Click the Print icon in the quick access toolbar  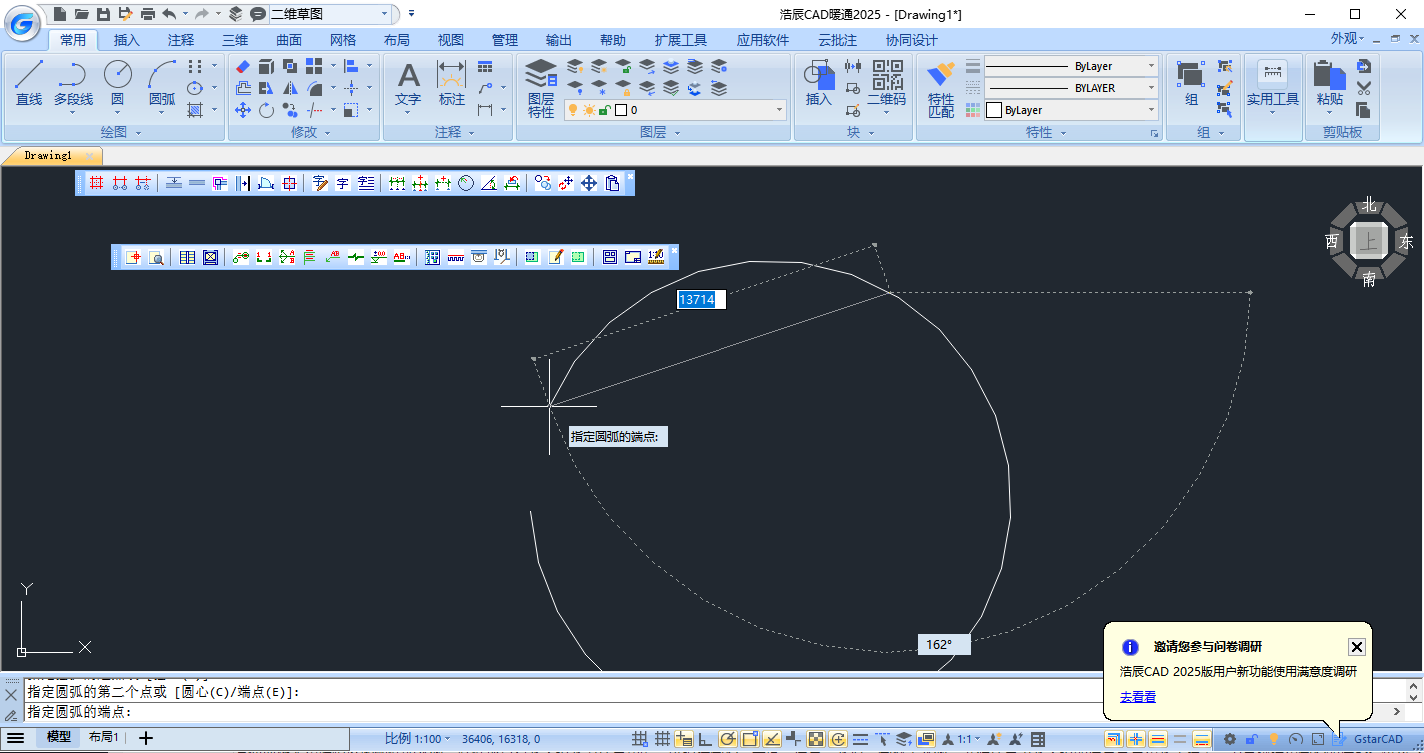click(148, 14)
